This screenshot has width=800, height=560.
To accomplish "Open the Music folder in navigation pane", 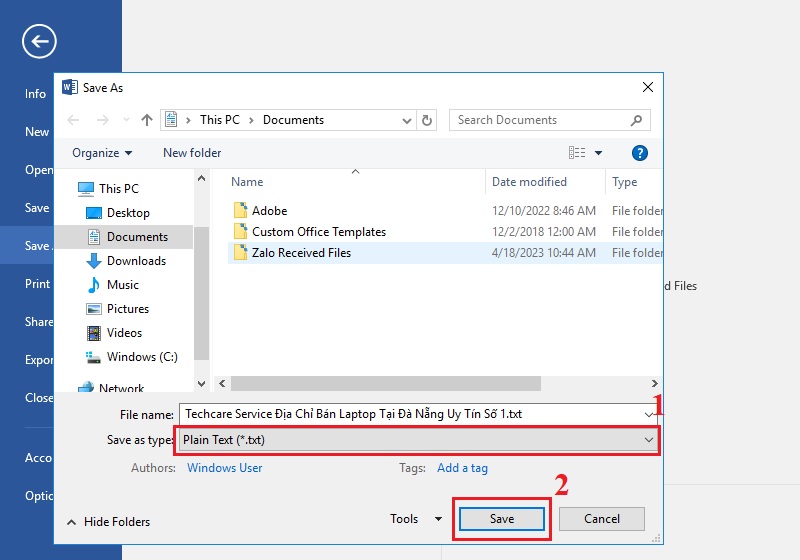I will (123, 285).
